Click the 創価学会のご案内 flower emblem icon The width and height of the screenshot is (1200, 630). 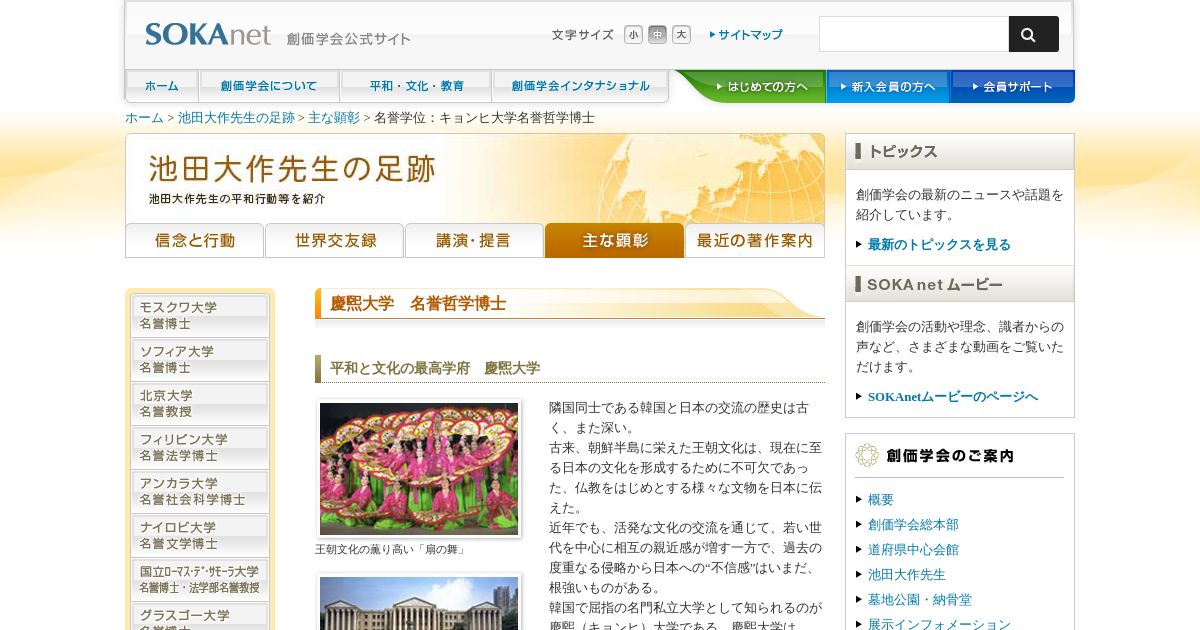tap(867, 456)
